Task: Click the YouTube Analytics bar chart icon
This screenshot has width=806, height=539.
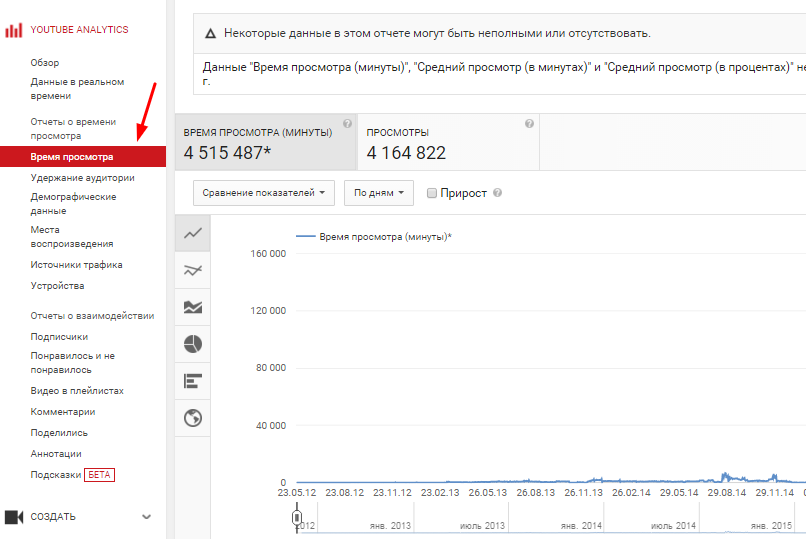Action: 13,30
